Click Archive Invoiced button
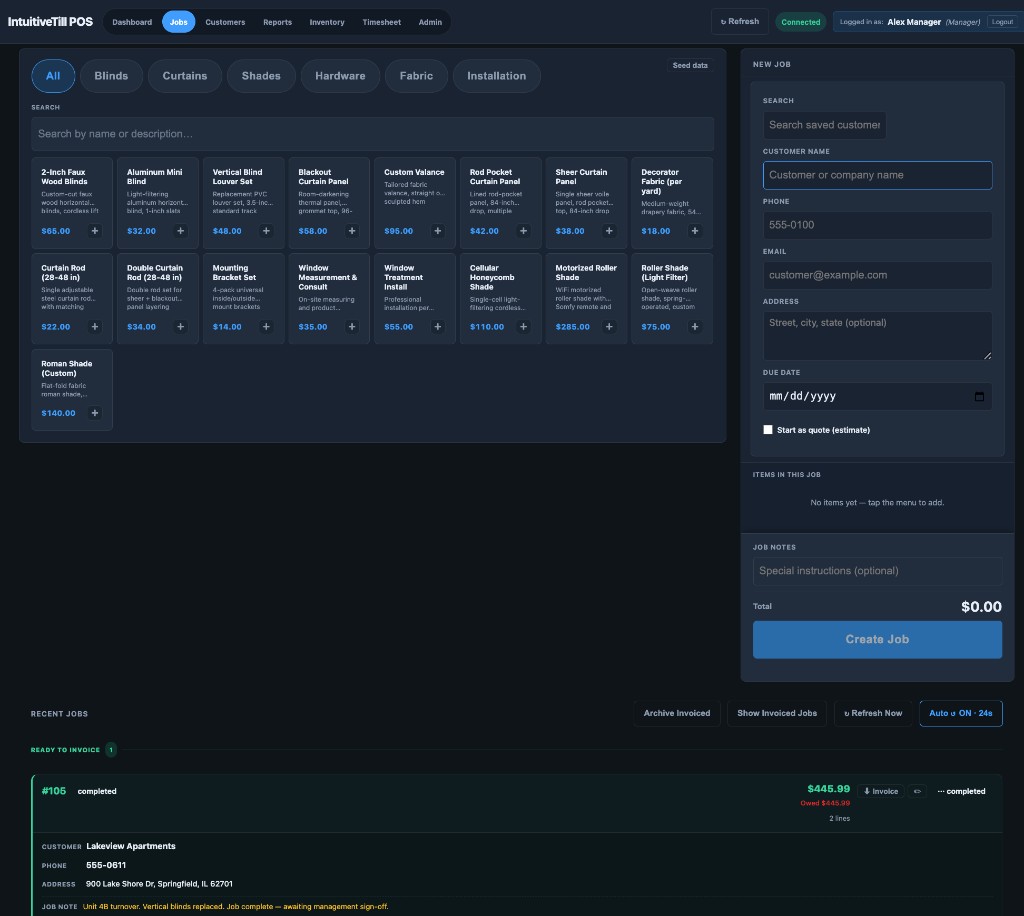 (677, 713)
